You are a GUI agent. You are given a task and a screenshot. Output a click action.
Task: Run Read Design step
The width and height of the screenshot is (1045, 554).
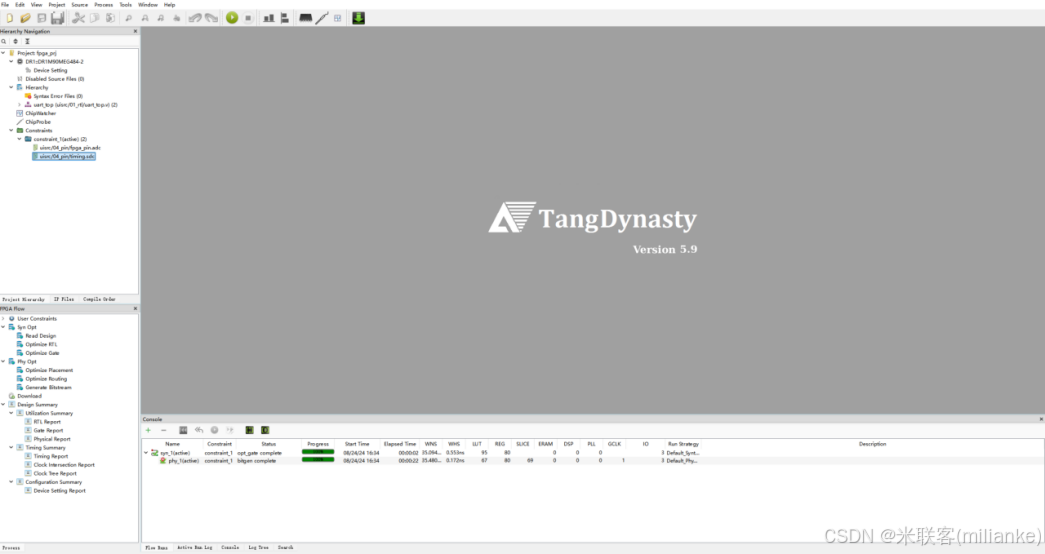coord(41,336)
